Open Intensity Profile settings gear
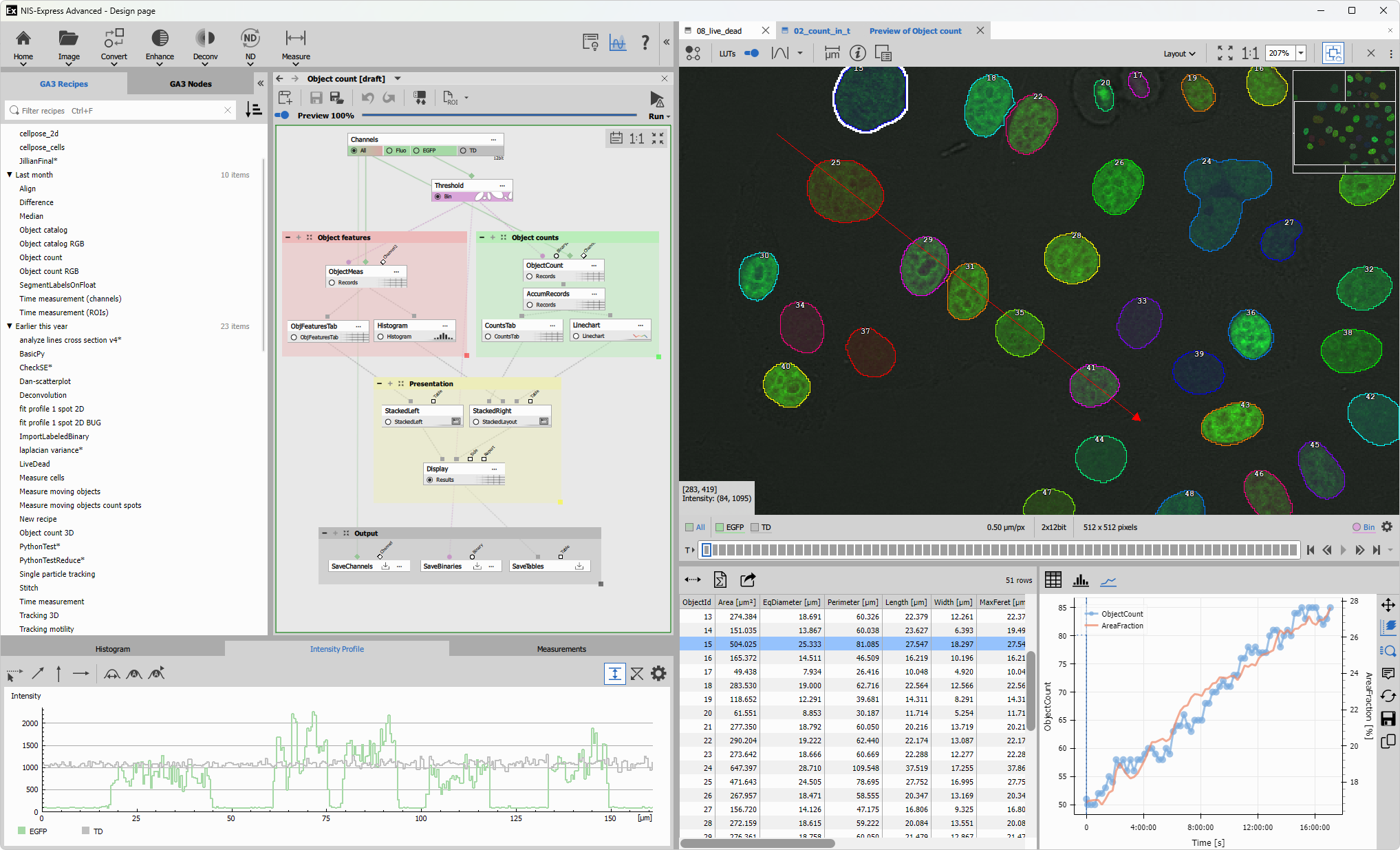This screenshot has height=850, width=1400. click(658, 674)
